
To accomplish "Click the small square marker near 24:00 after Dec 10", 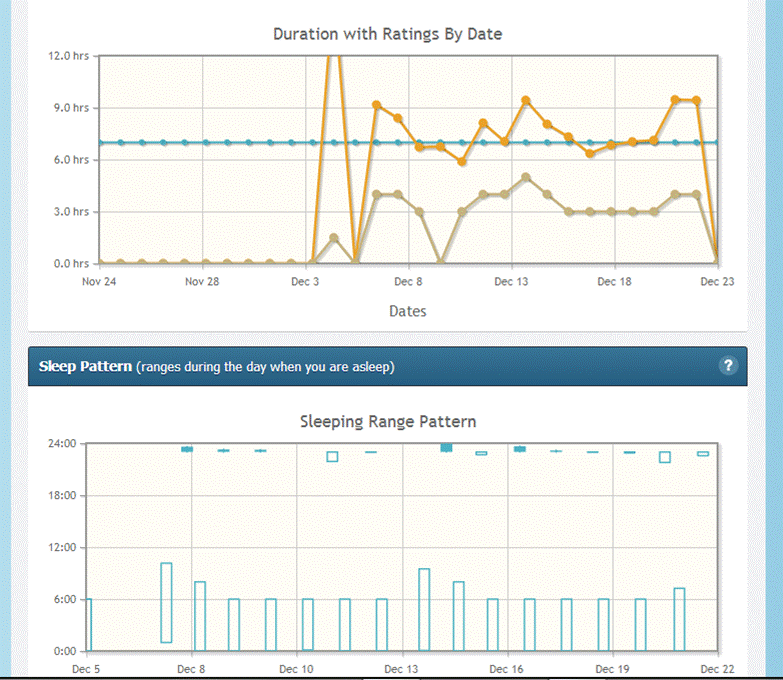I will point(332,456).
